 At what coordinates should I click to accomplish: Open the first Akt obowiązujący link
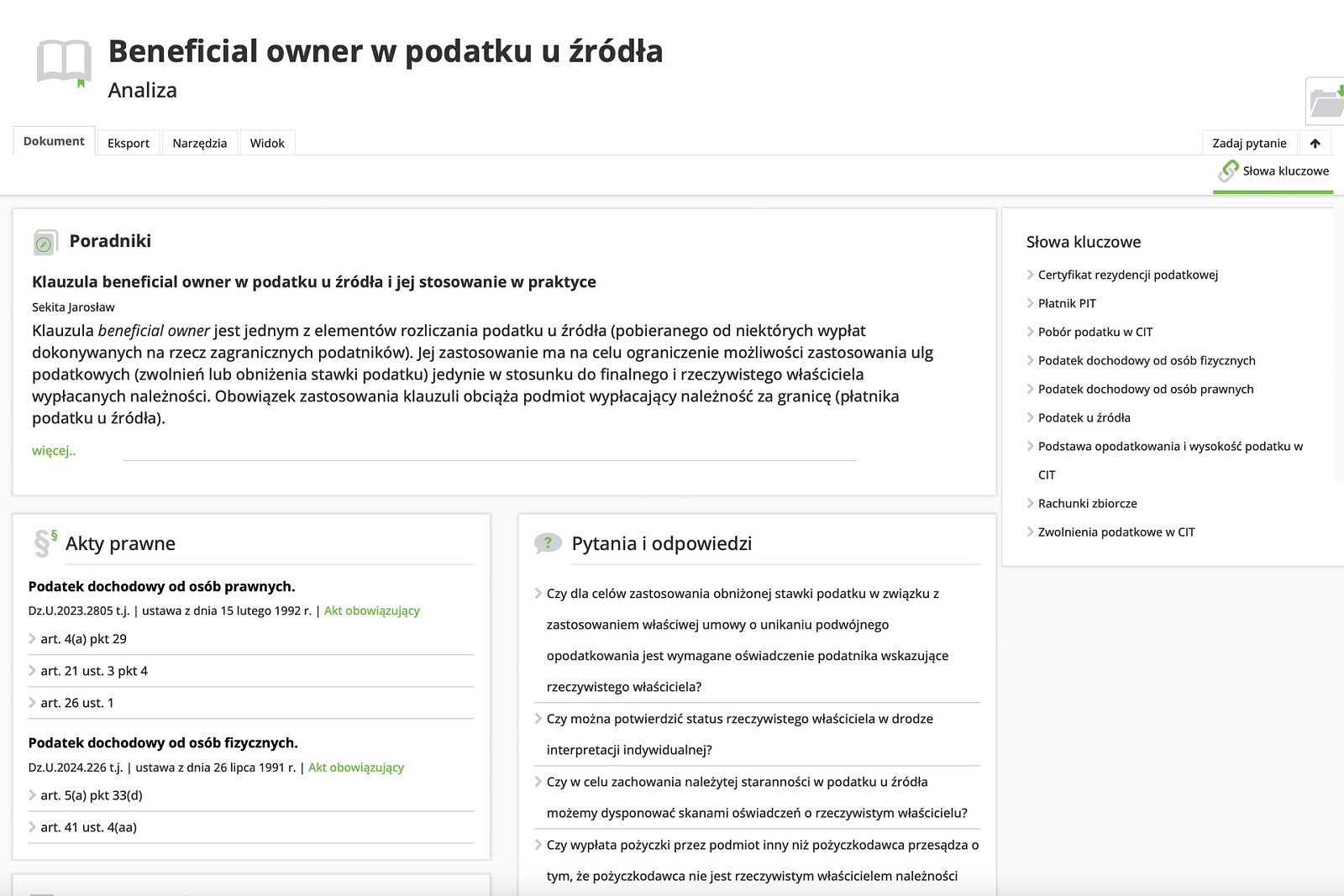(x=371, y=610)
